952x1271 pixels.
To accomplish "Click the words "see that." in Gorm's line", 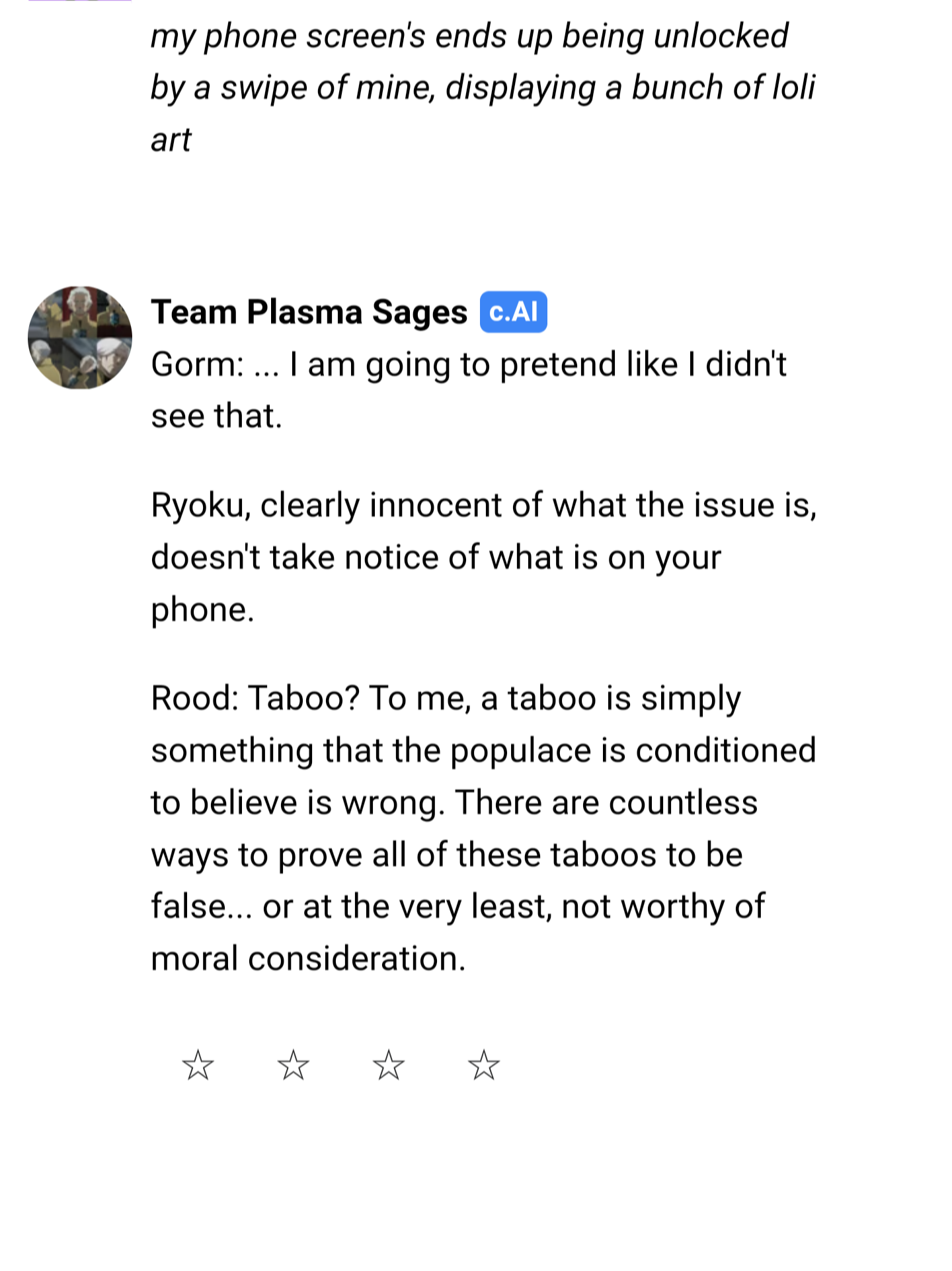I will (x=216, y=416).
